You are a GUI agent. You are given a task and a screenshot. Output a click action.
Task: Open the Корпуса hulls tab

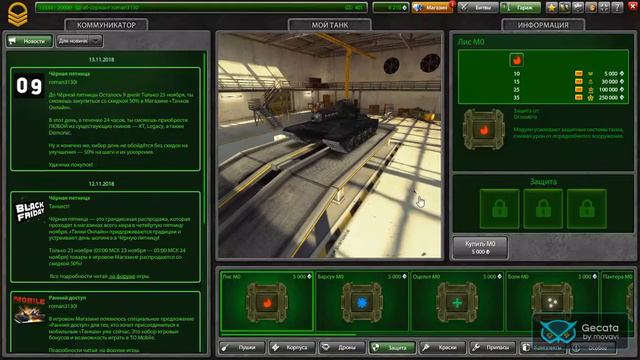(292, 347)
